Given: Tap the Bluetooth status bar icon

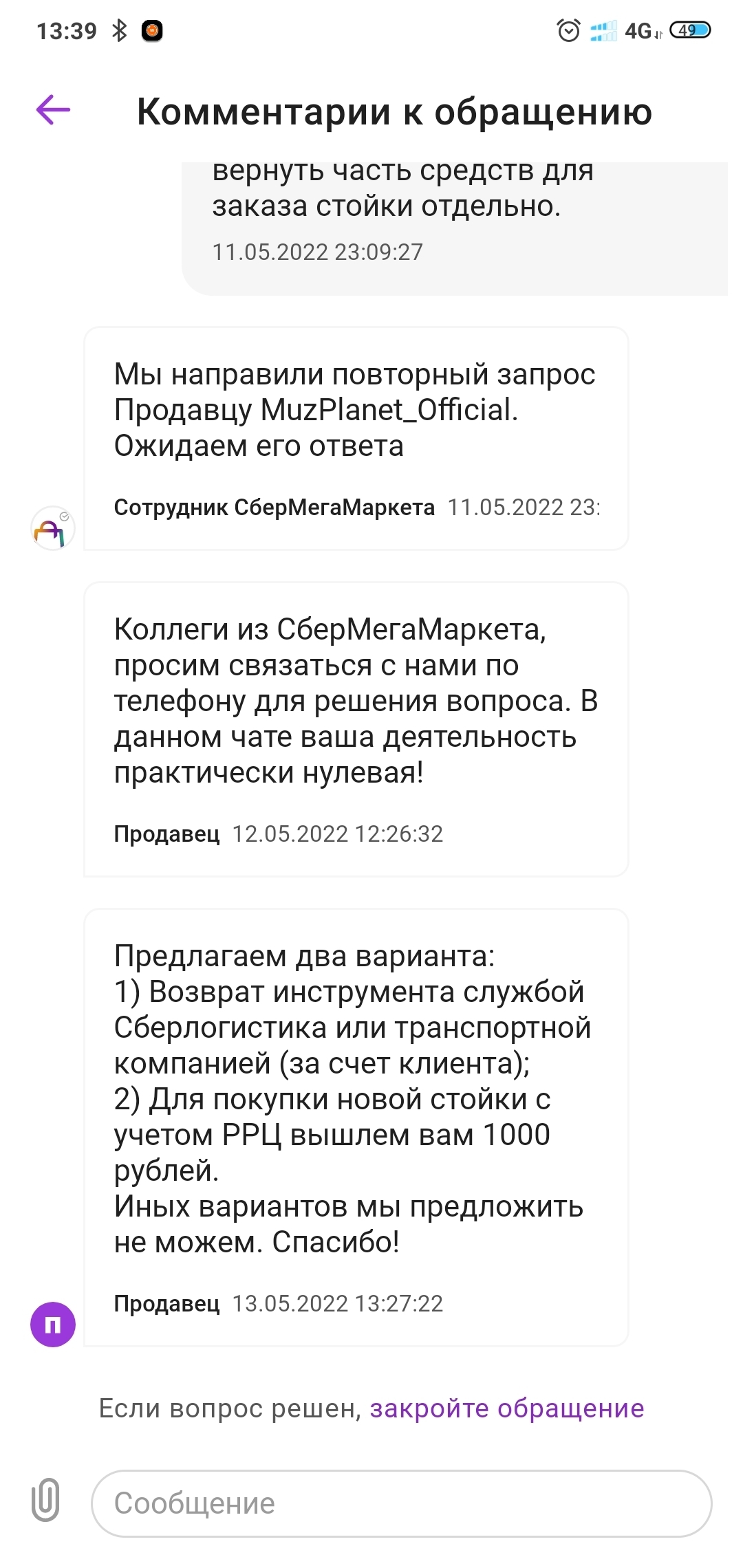Looking at the screenshot, I should (120, 31).
